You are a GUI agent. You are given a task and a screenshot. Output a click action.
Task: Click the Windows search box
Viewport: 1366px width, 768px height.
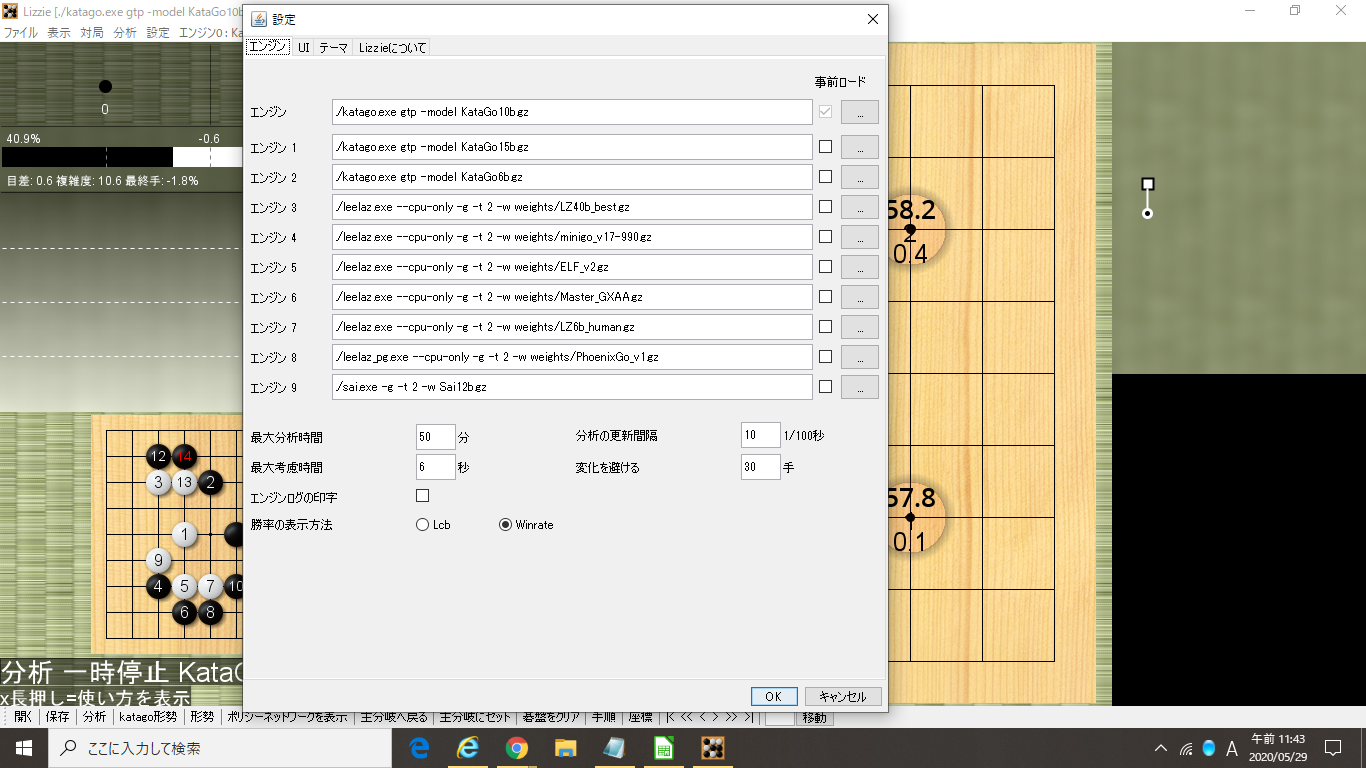(x=219, y=748)
